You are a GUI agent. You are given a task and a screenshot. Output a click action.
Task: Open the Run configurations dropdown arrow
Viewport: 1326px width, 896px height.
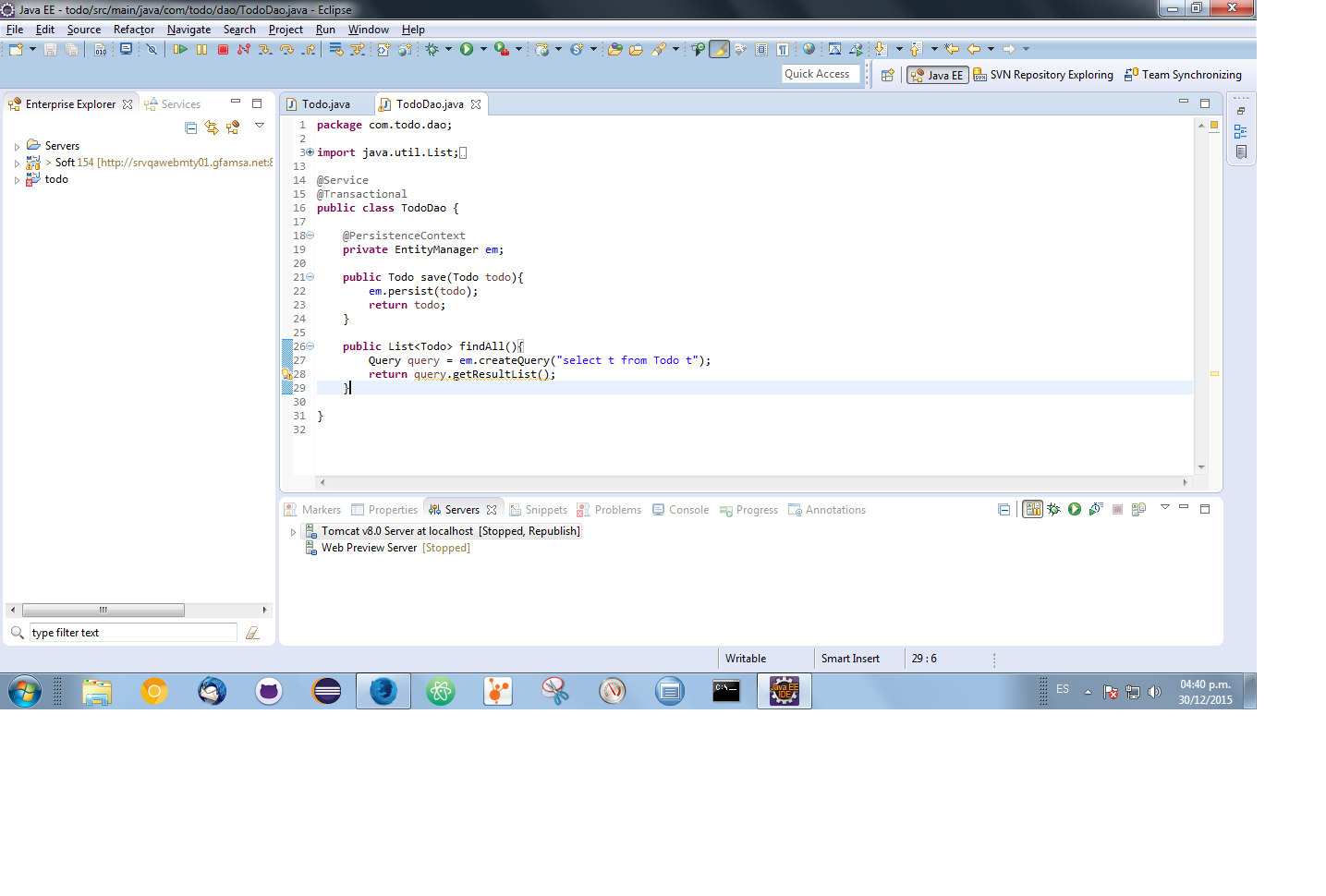click(x=483, y=49)
